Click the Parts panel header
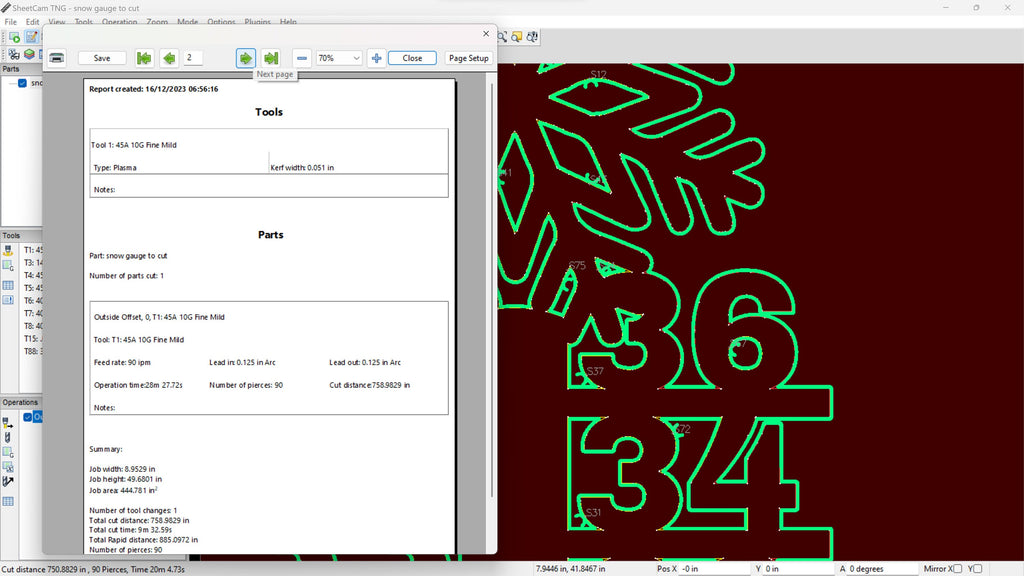The image size is (1024, 576). coord(21,69)
